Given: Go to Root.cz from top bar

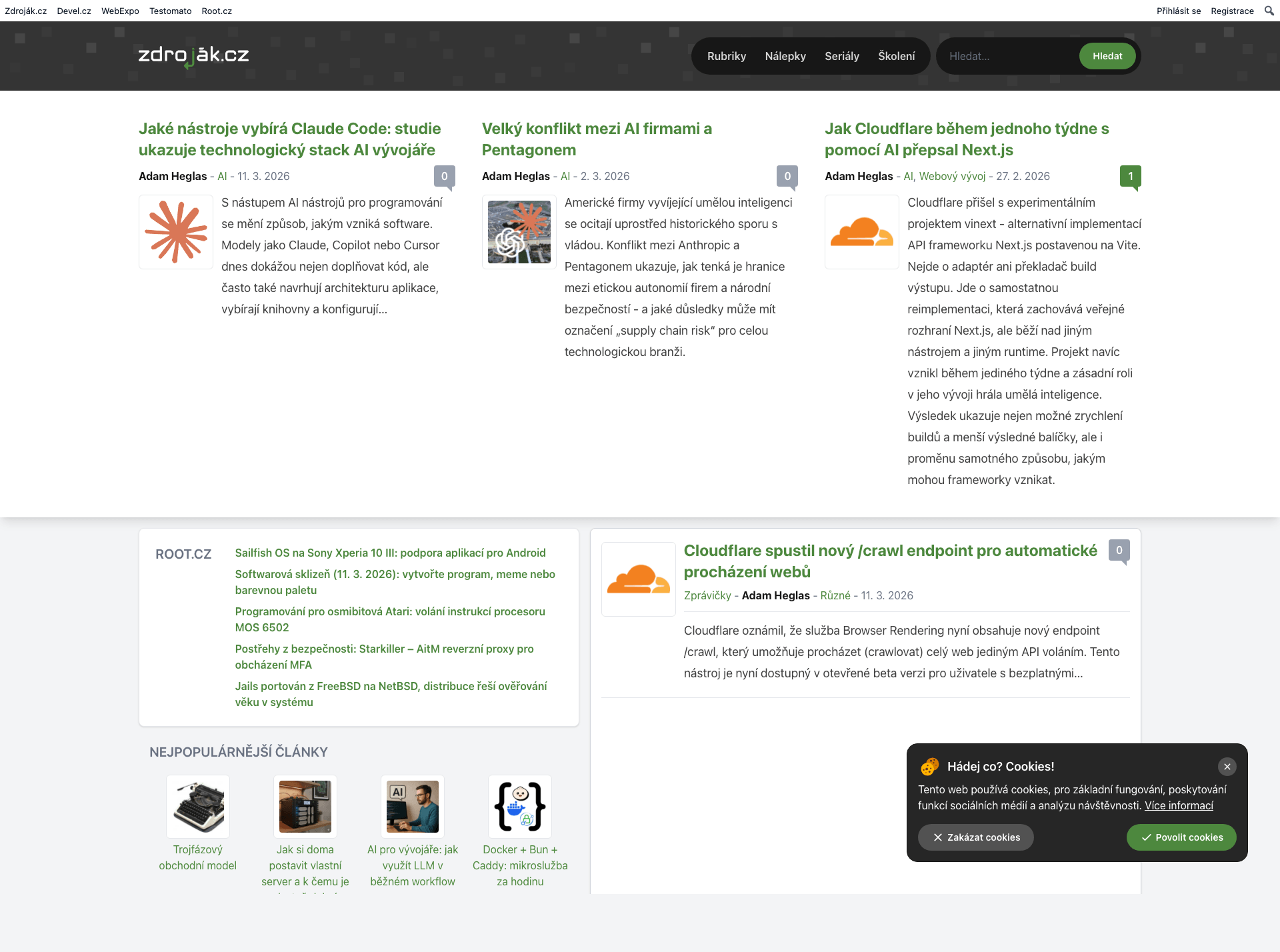Looking at the screenshot, I should [x=216, y=11].
